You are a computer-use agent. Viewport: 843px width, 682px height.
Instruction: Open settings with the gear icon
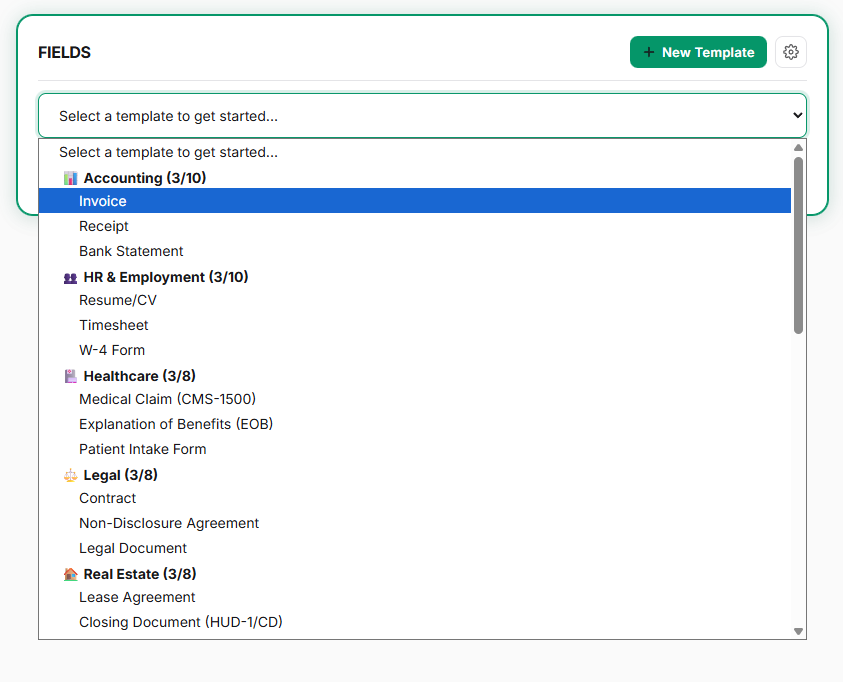pos(791,52)
